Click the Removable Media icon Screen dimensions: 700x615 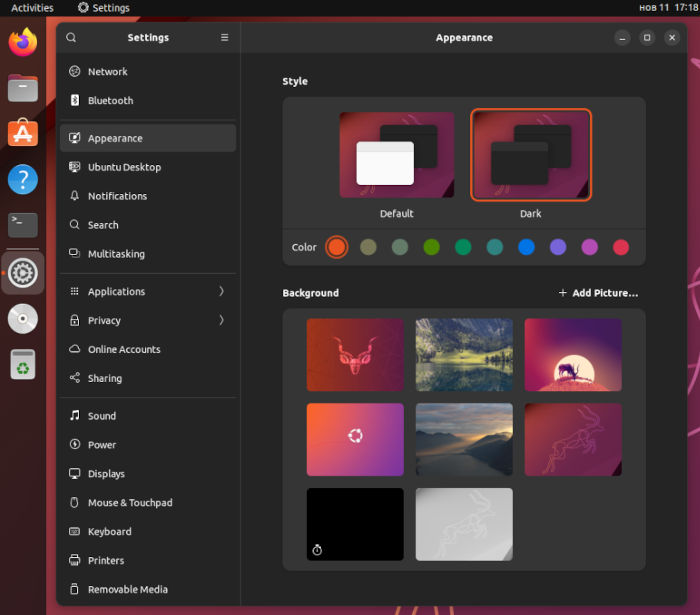(x=75, y=589)
